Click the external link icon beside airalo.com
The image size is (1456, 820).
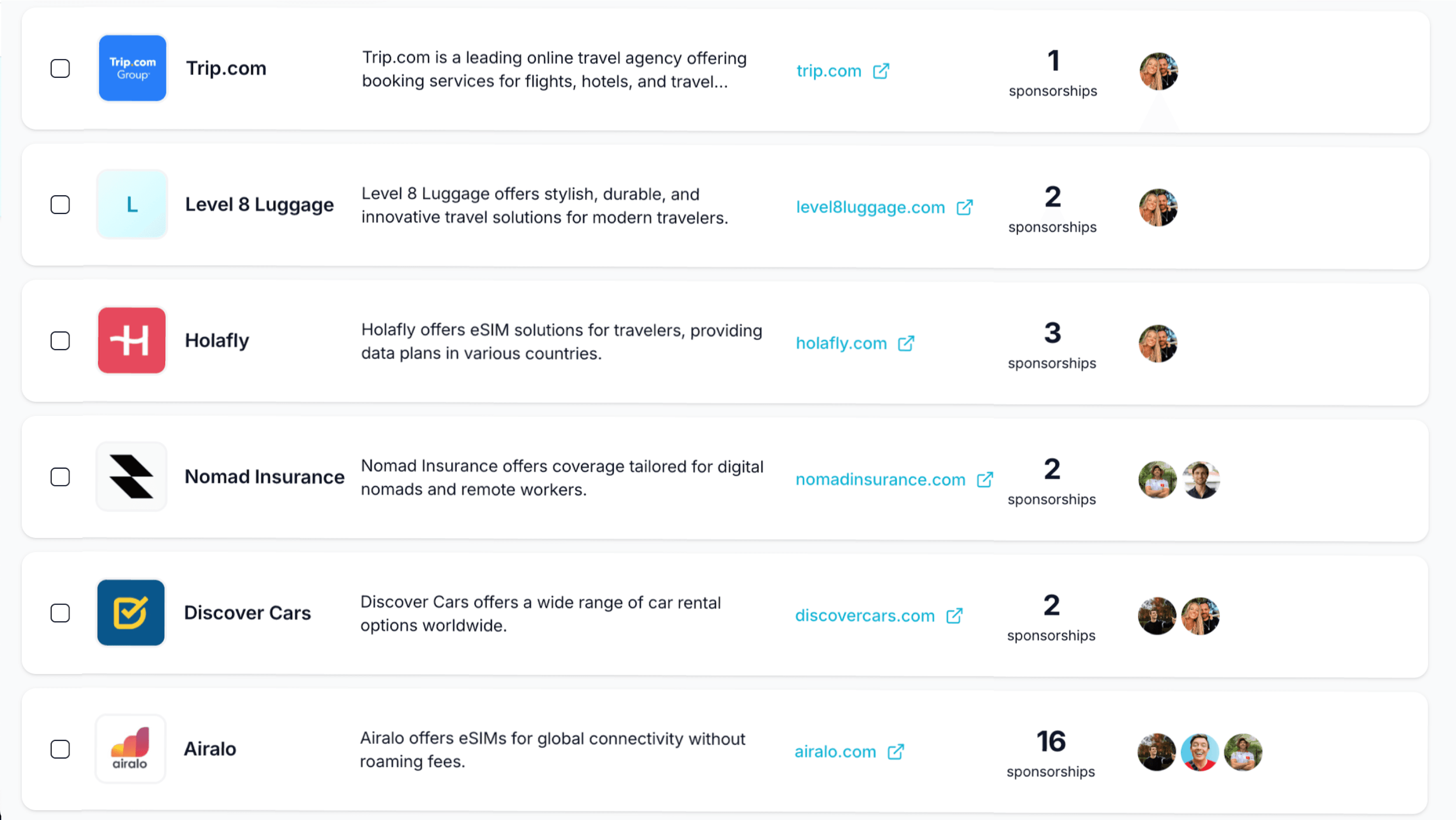895,752
